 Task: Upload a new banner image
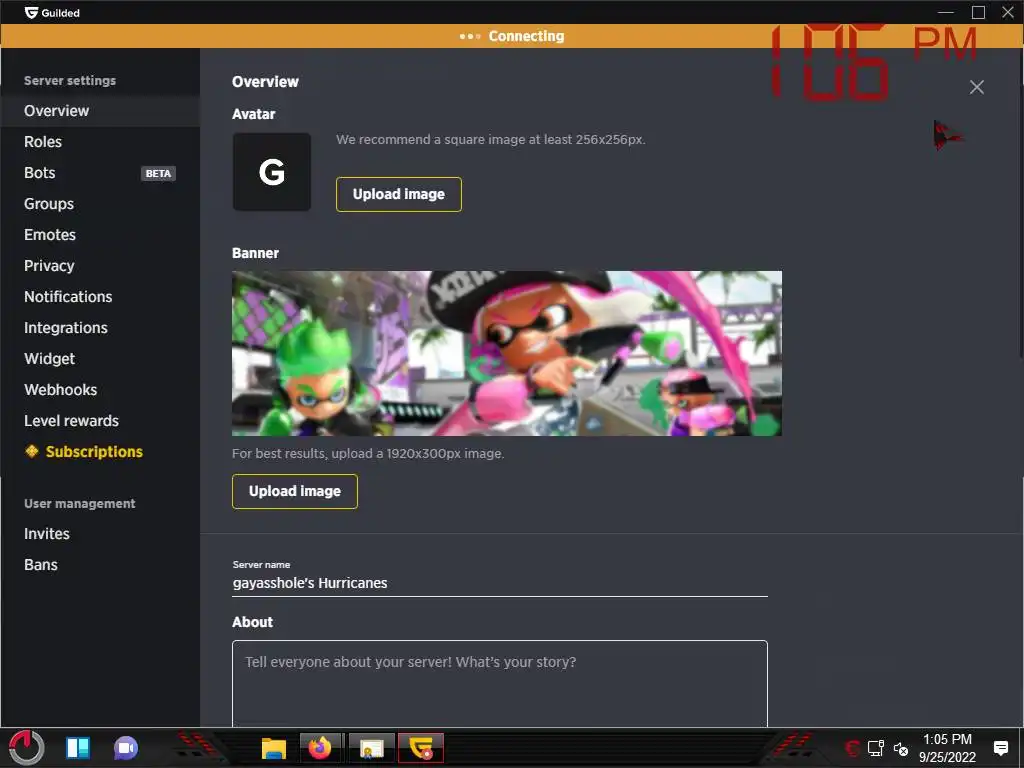(295, 491)
